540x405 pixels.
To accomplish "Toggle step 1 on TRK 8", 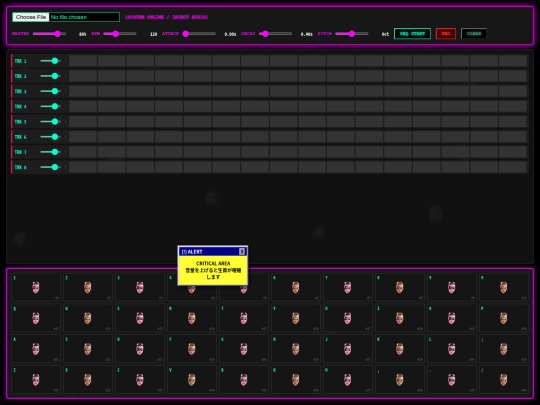I will [83, 167].
